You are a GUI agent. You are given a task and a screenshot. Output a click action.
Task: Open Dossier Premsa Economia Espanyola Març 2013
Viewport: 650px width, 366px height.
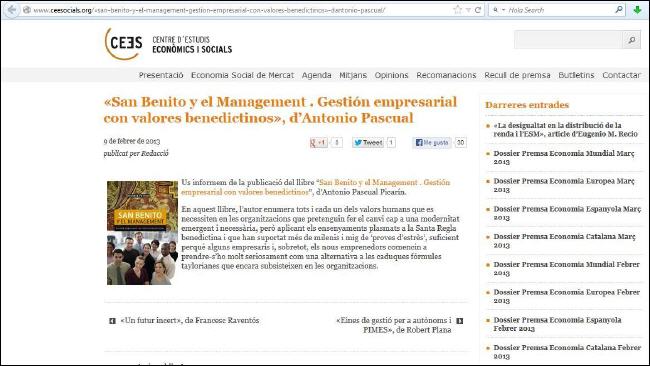click(x=567, y=213)
